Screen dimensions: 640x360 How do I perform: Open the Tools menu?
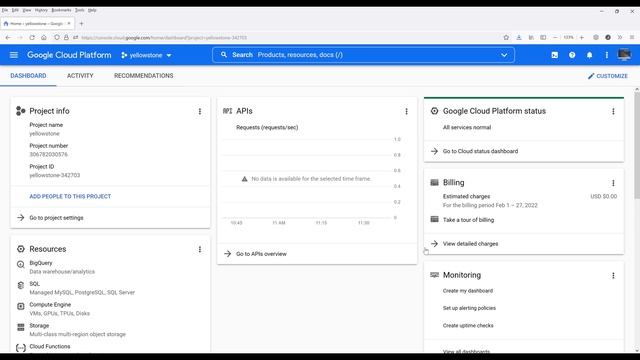tap(80, 10)
